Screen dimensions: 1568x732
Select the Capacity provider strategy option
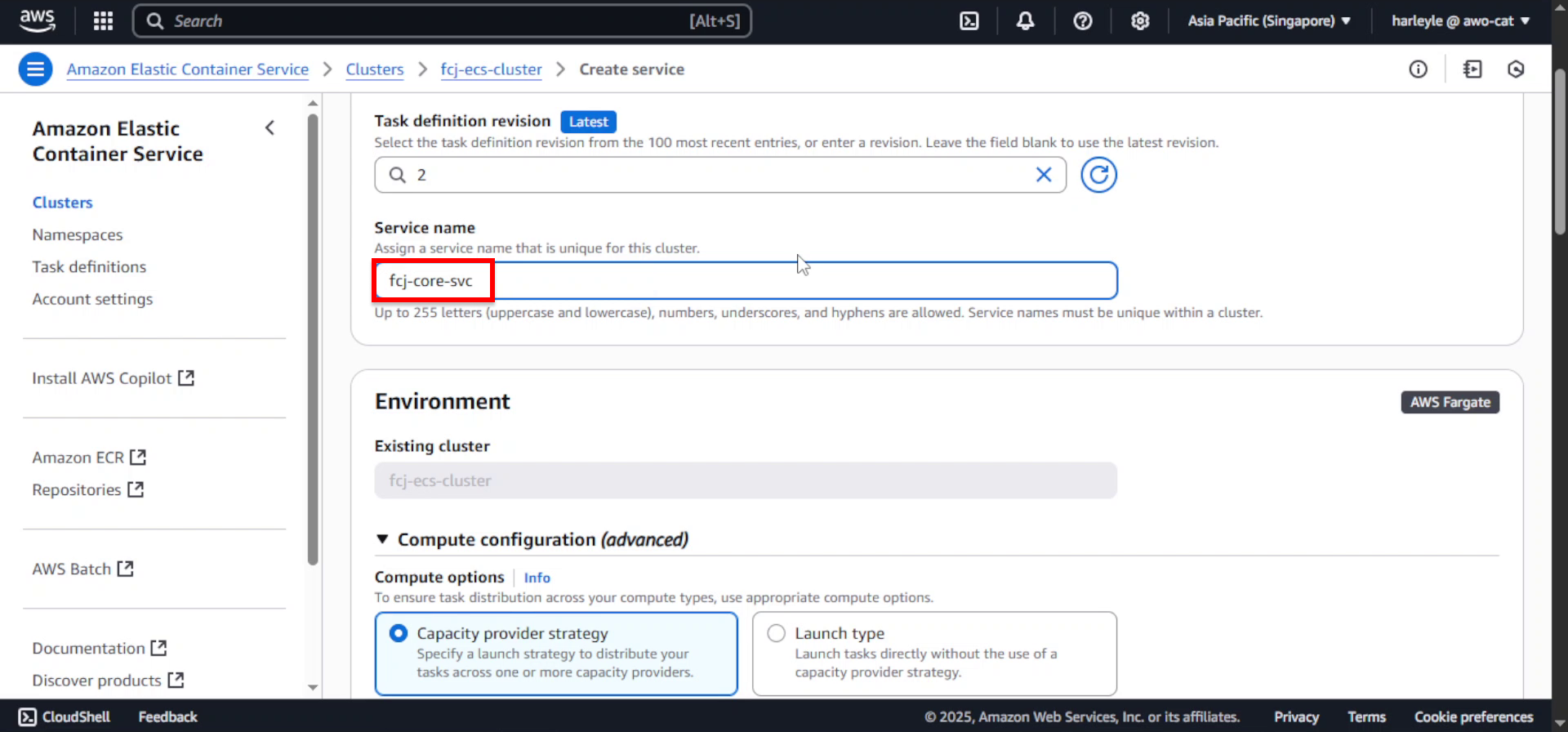click(x=556, y=654)
